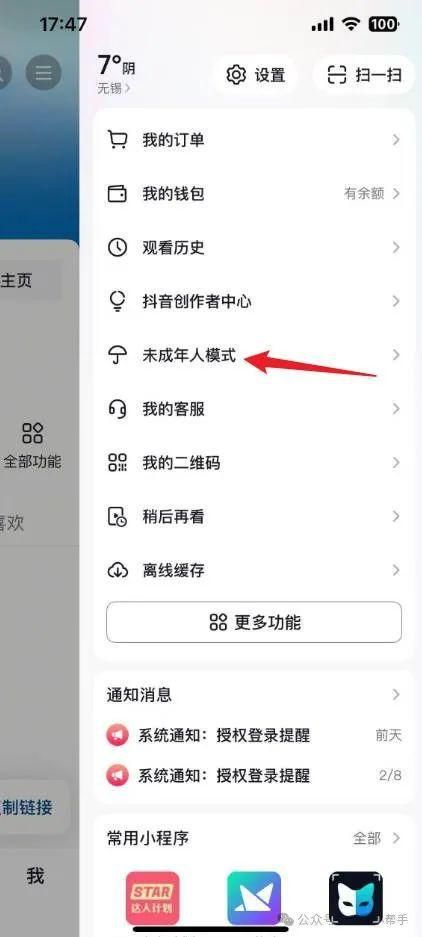Expand the 通知消息 chevron
Image resolution: width=422 pixels, height=937 pixels.
tap(396, 694)
